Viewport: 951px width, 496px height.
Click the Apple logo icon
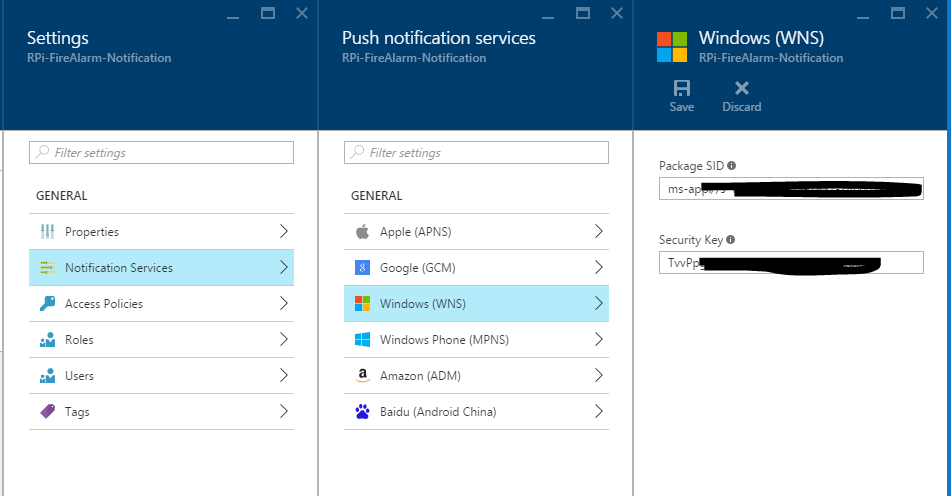point(362,232)
